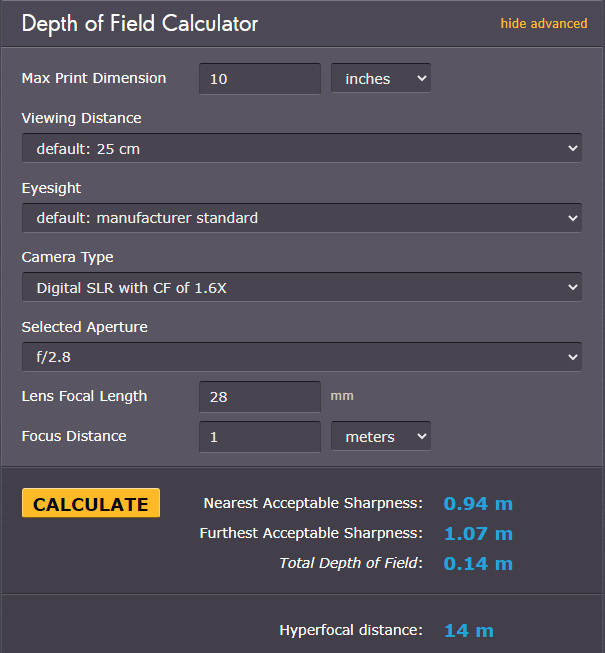The height and width of the screenshot is (653, 605).
Task: Click the "Viewing Distance" label
Action: [x=82, y=118]
